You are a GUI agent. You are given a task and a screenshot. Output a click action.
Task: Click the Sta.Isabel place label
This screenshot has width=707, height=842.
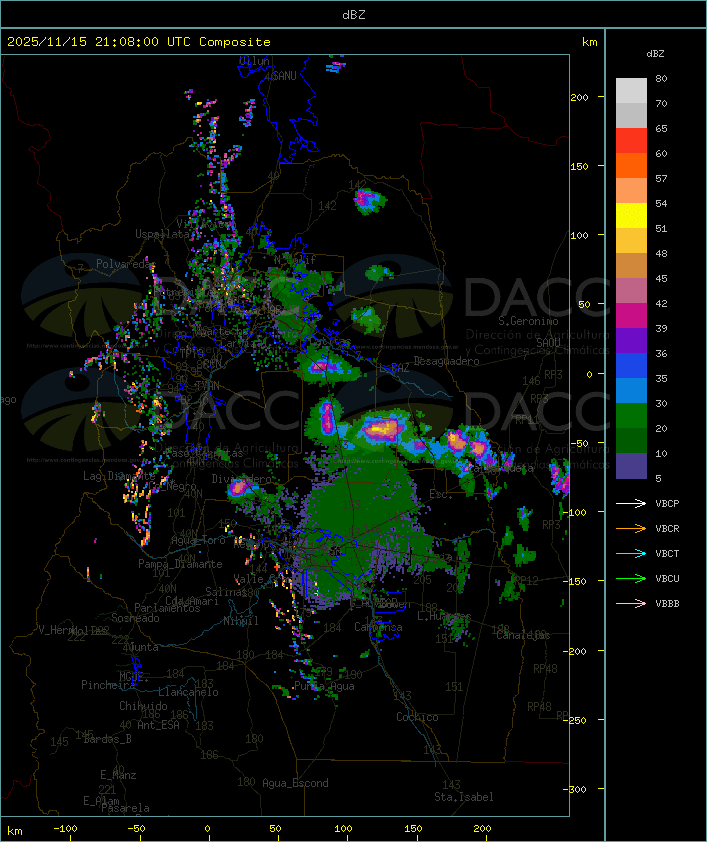[463, 797]
